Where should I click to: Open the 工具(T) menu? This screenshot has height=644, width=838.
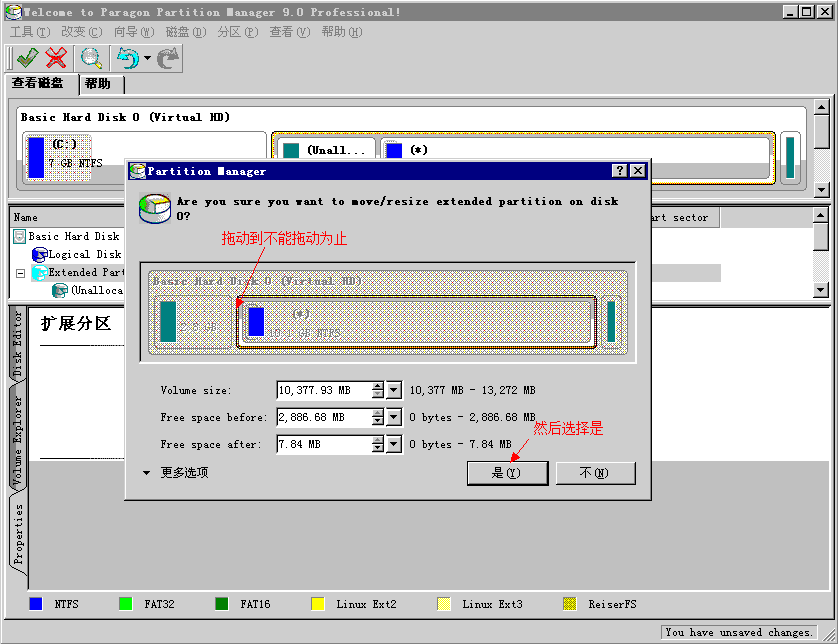point(28,32)
